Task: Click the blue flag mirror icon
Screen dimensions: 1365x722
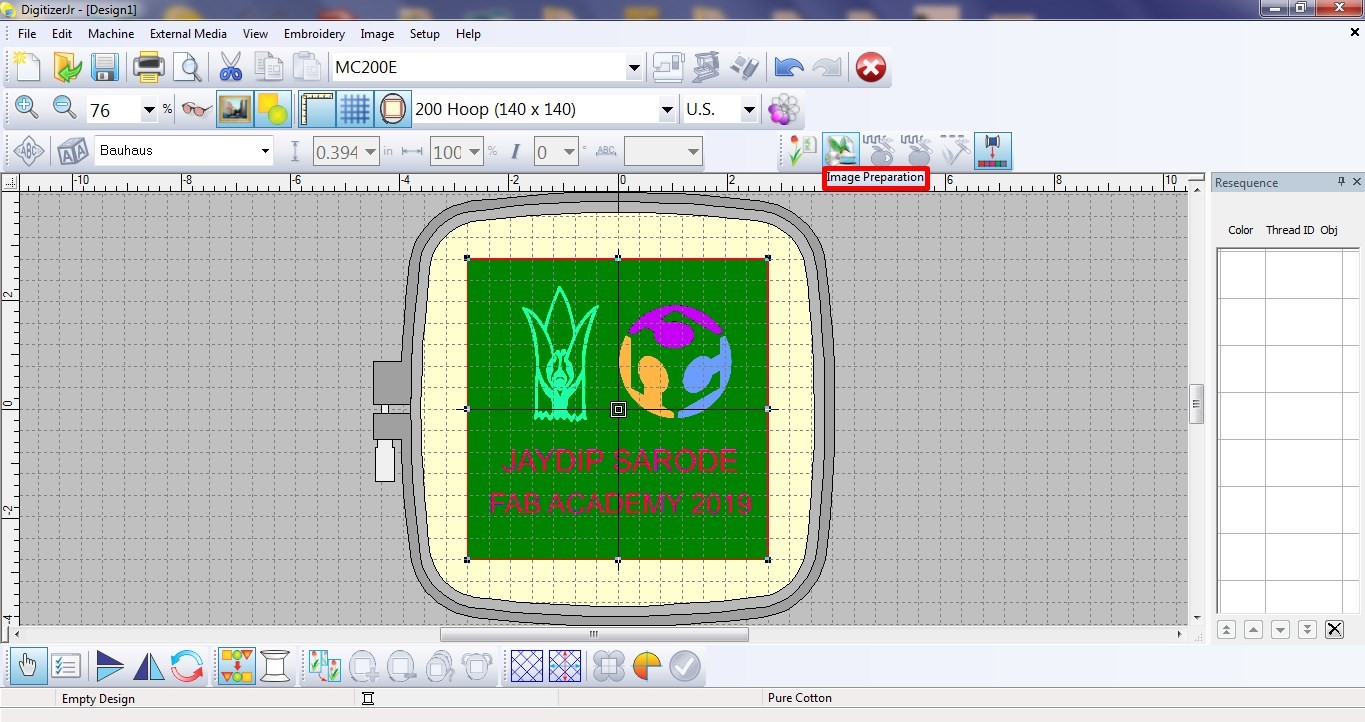Action: 110,666
